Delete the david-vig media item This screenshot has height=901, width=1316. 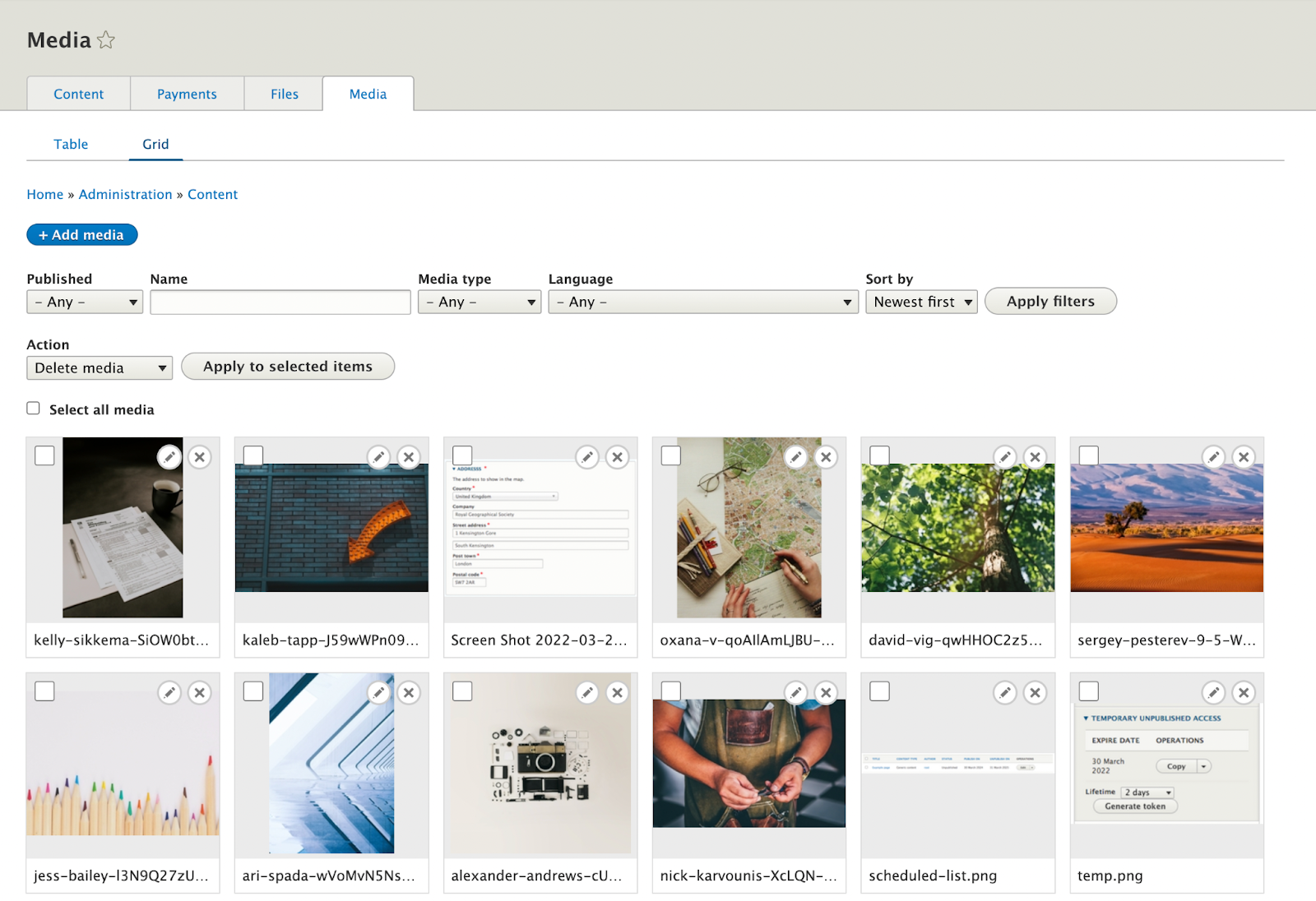tap(1036, 457)
